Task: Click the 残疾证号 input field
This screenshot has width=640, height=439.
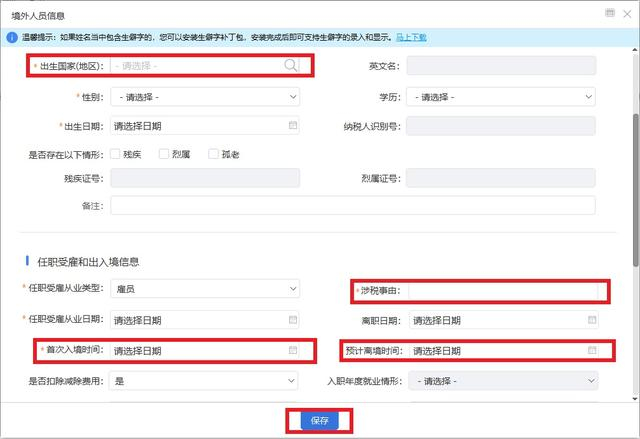Action: (x=205, y=178)
